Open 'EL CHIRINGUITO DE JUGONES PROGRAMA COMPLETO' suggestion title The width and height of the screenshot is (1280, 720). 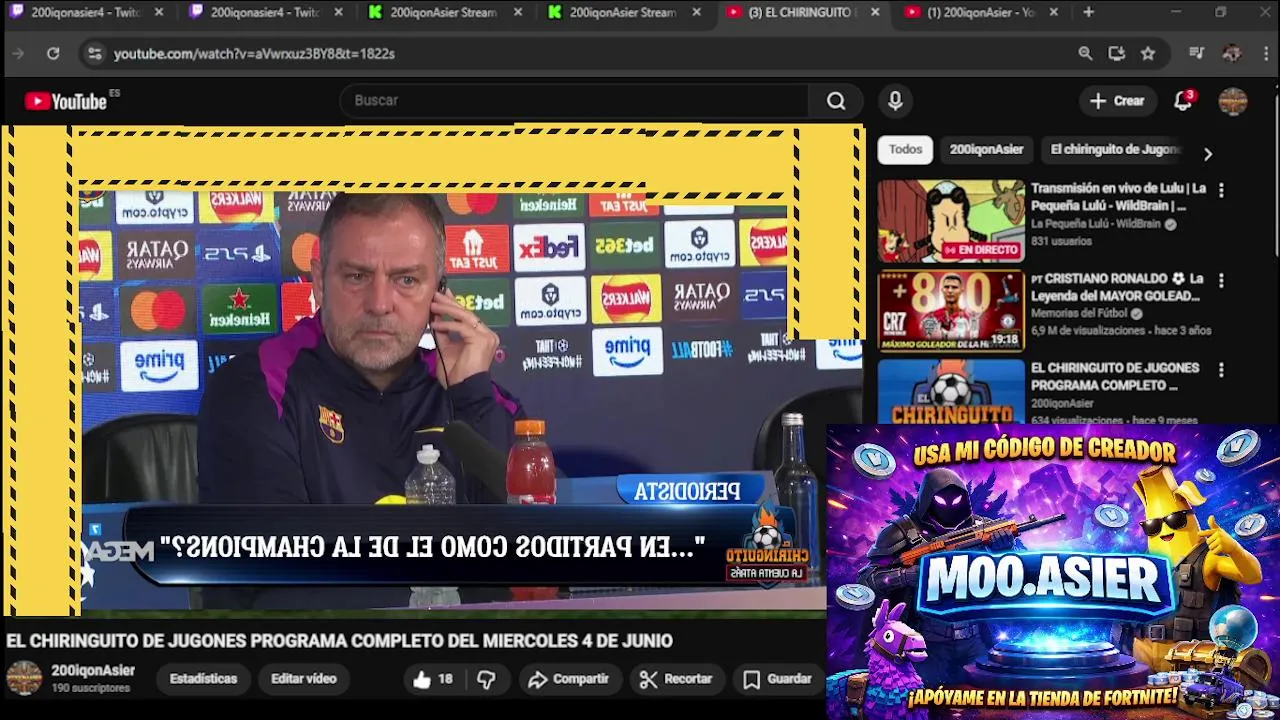(x=1115, y=377)
